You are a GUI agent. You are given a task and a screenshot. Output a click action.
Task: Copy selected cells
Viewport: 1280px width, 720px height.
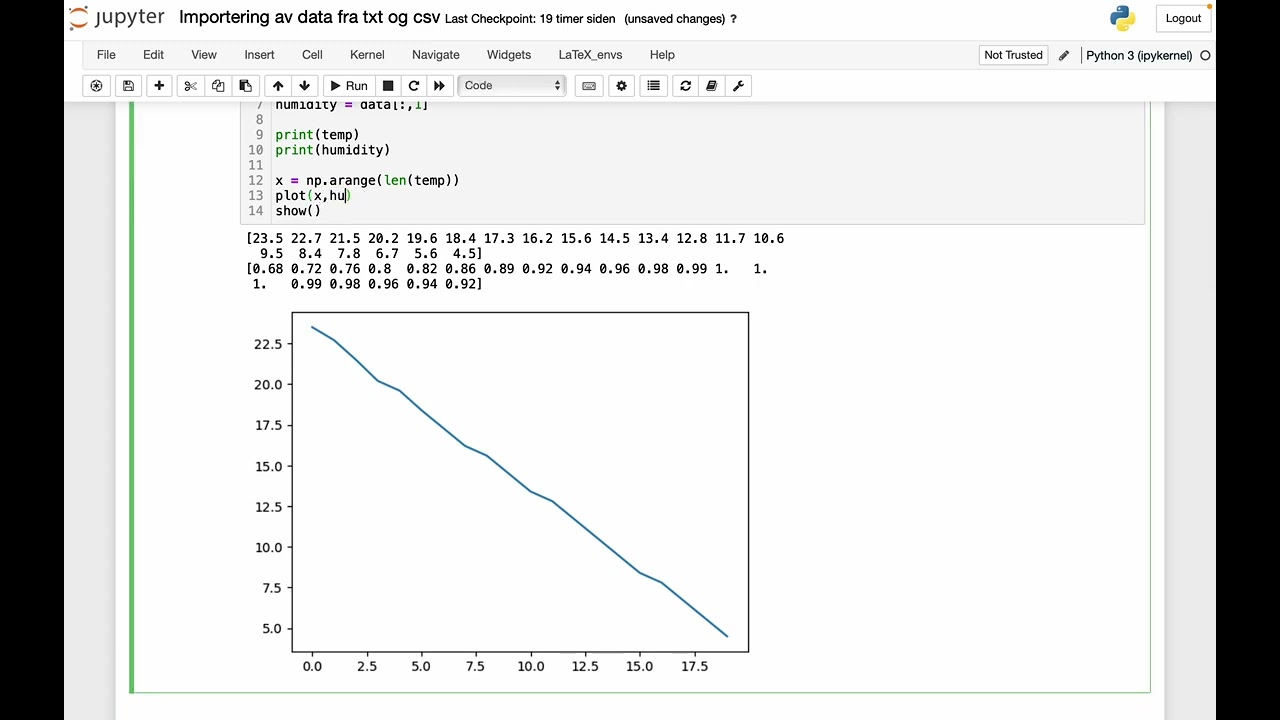(x=218, y=86)
